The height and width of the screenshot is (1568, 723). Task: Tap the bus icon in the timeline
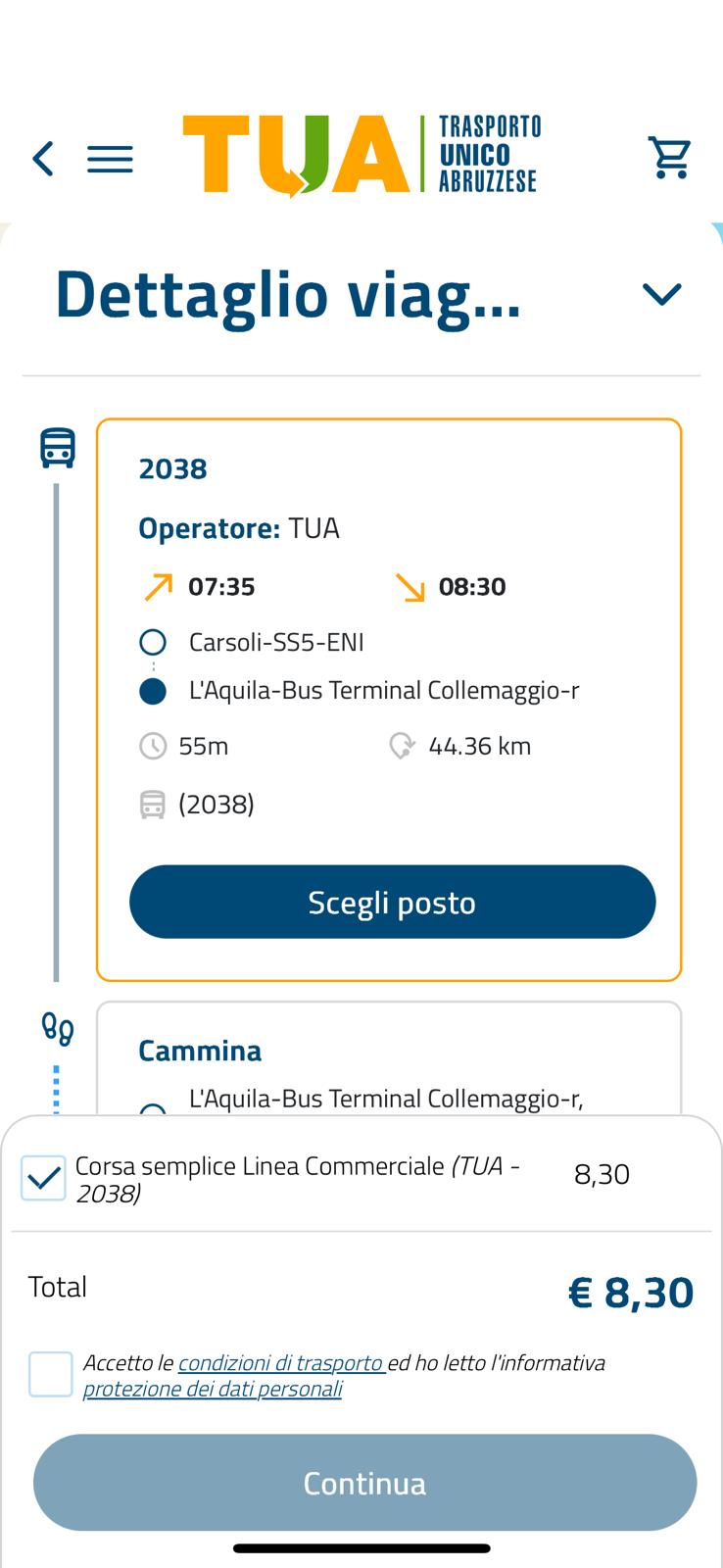click(x=58, y=447)
